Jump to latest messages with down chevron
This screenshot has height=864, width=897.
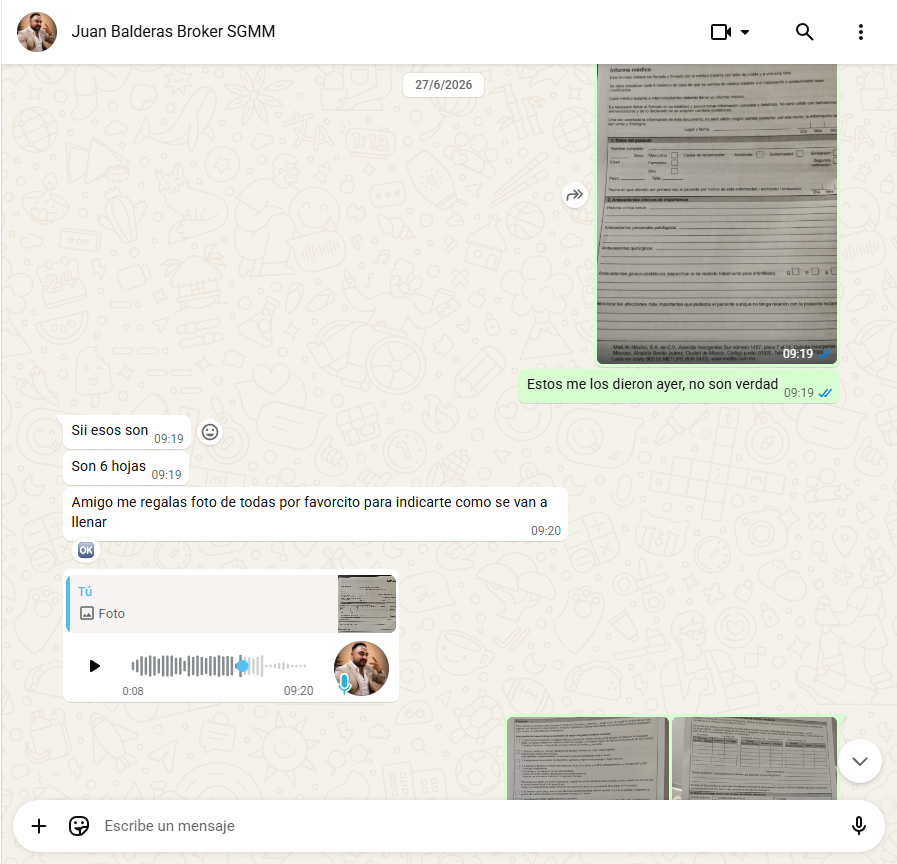click(860, 761)
